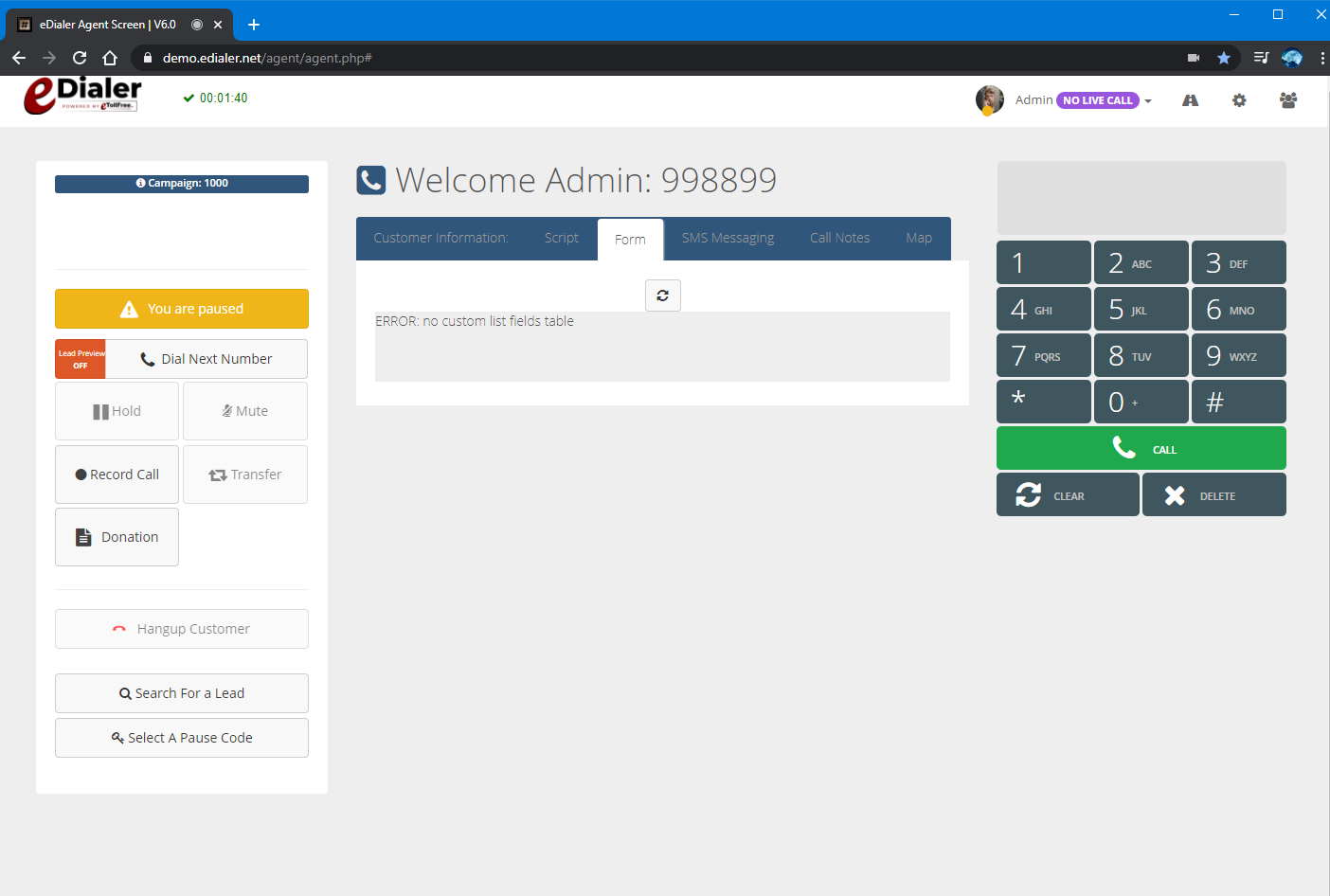The height and width of the screenshot is (896, 1330).
Task: Dial digit 1 on keypad
Action: (x=1044, y=262)
